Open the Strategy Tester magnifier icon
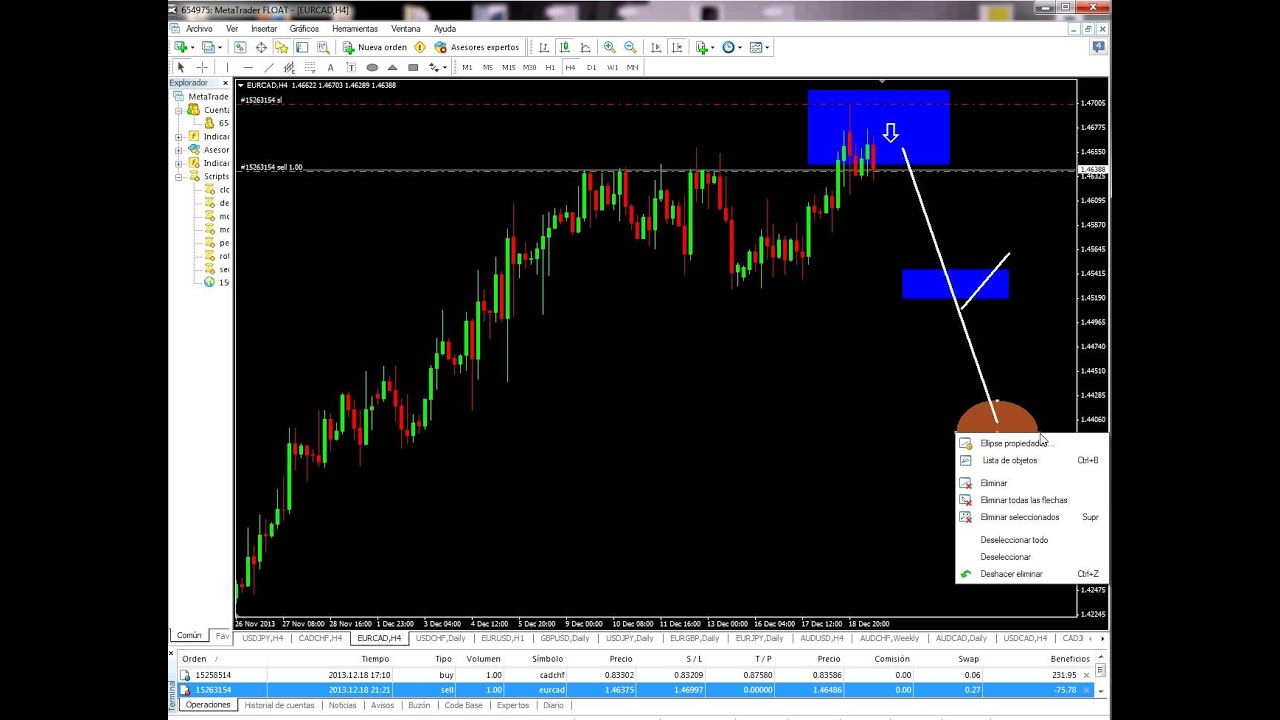The image size is (1280, 720). [x=323, y=47]
